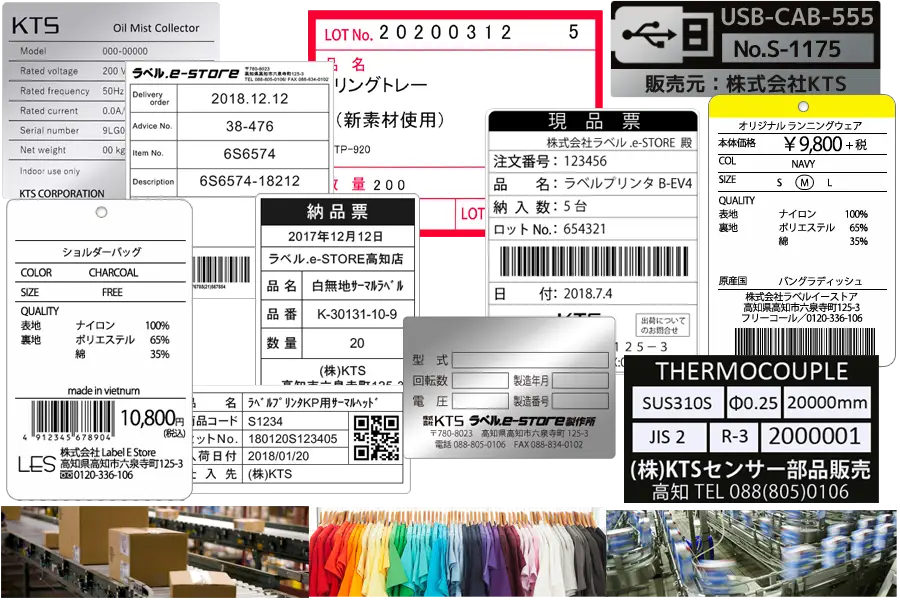Click the 出荷についてのお問合せ box
The height and width of the screenshot is (609, 900).
pos(662,325)
